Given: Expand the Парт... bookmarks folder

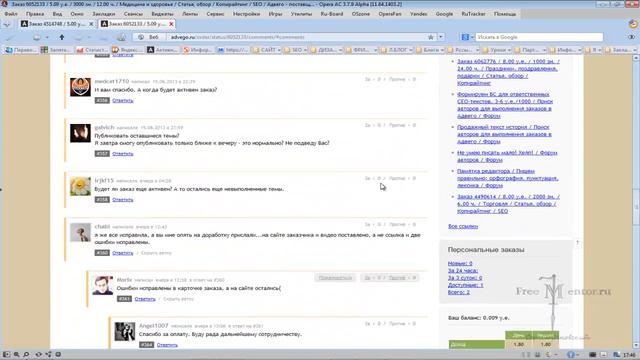Looking at the screenshot, I should click(x=530, y=50).
